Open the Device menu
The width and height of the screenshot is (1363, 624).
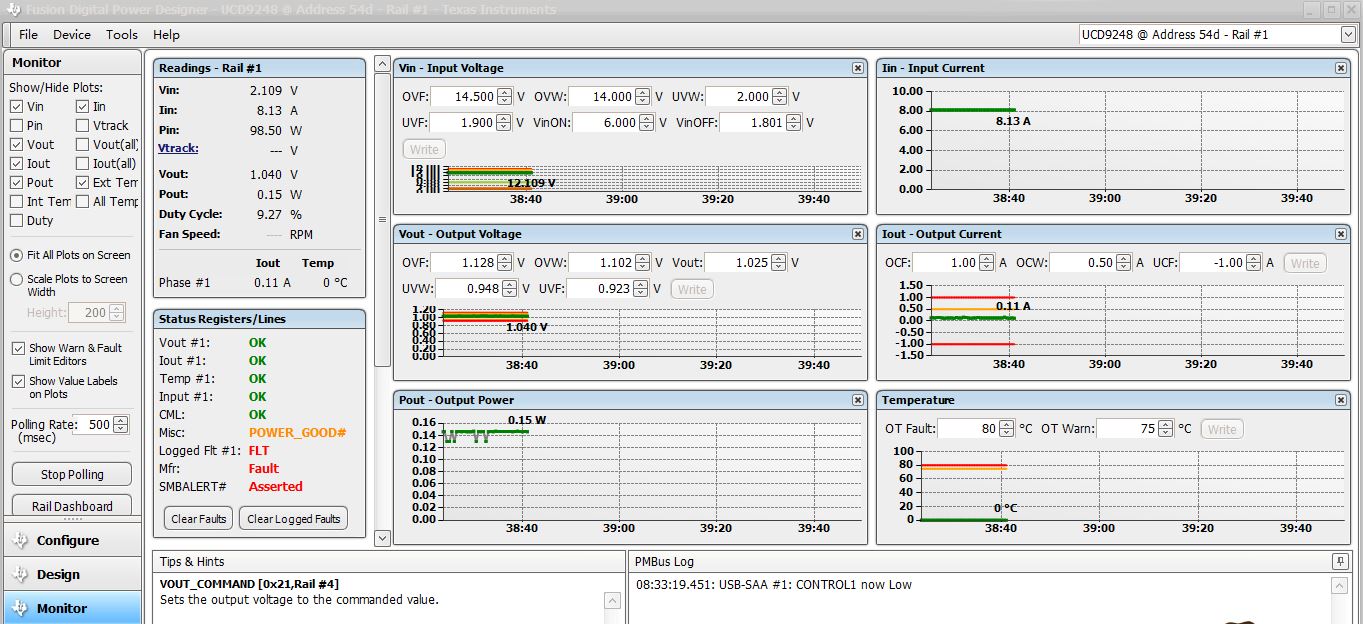point(72,34)
